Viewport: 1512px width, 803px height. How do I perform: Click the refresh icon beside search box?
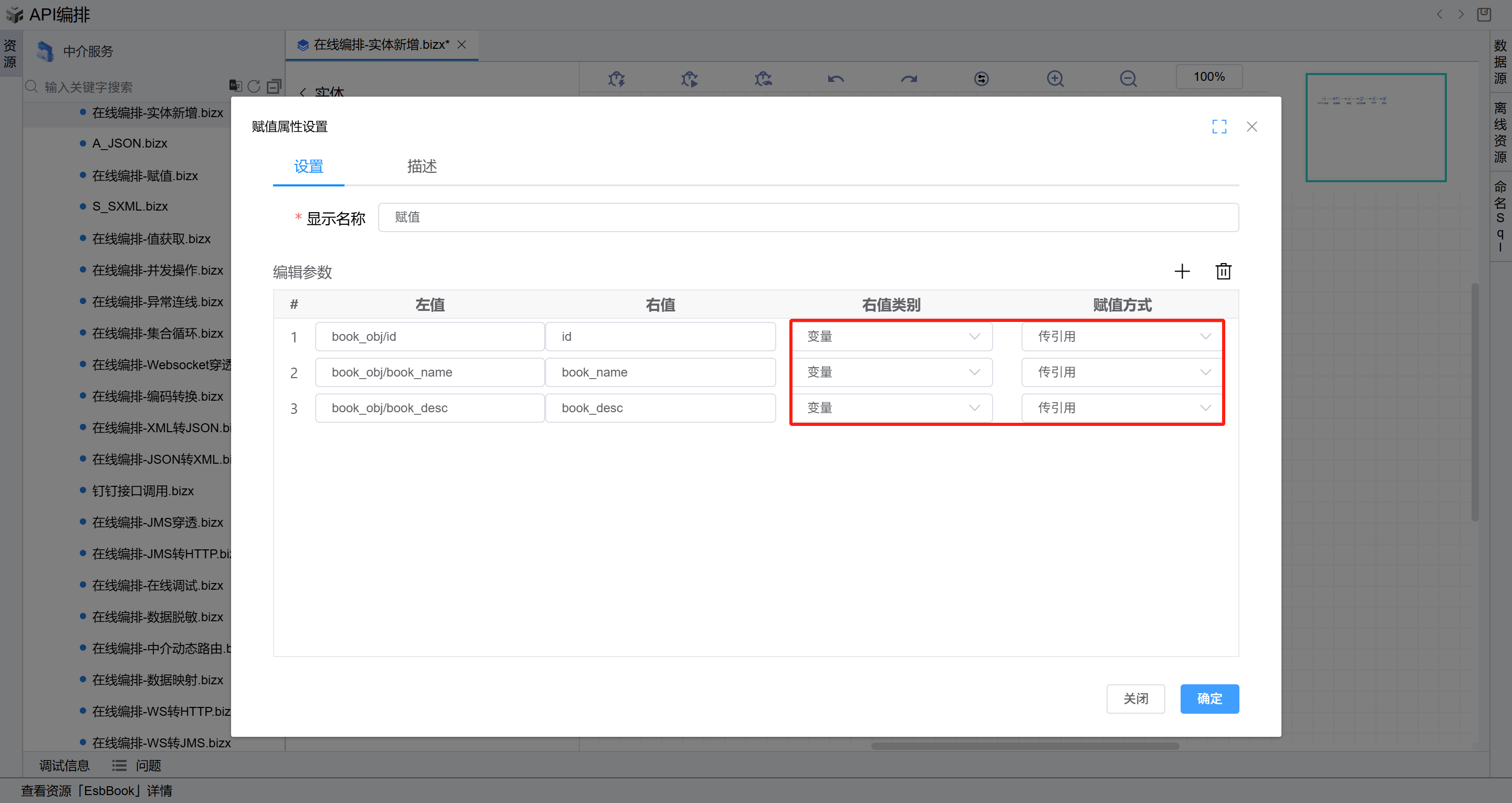pos(254,87)
